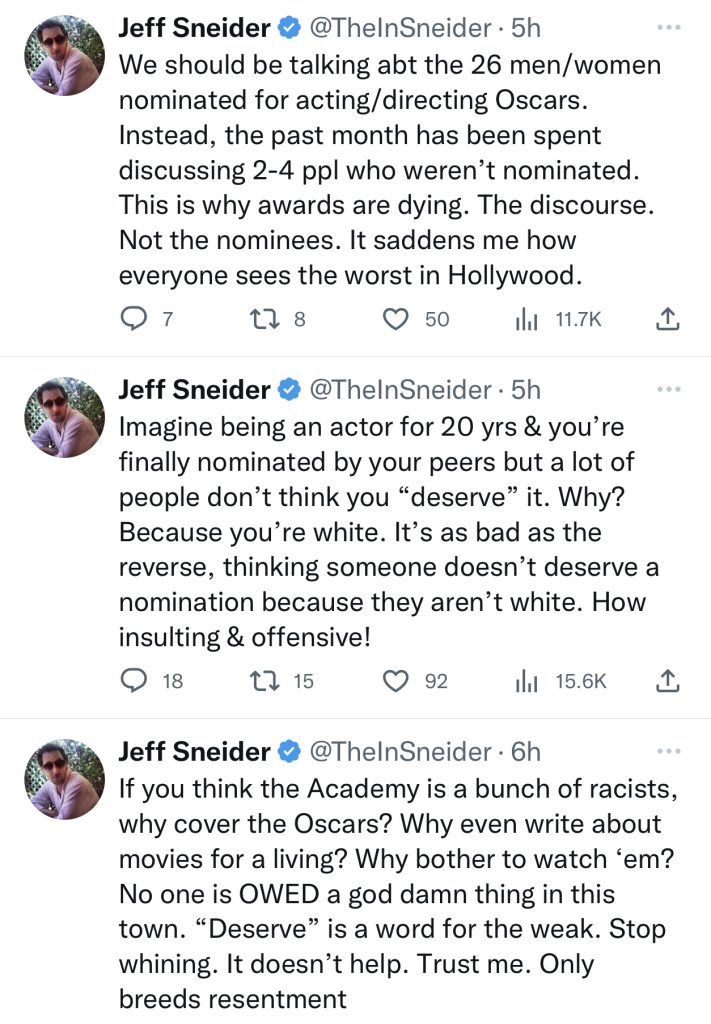Screen dimensions: 711x1024
Task: Open more options on the second tweet
Action: tap(667, 389)
